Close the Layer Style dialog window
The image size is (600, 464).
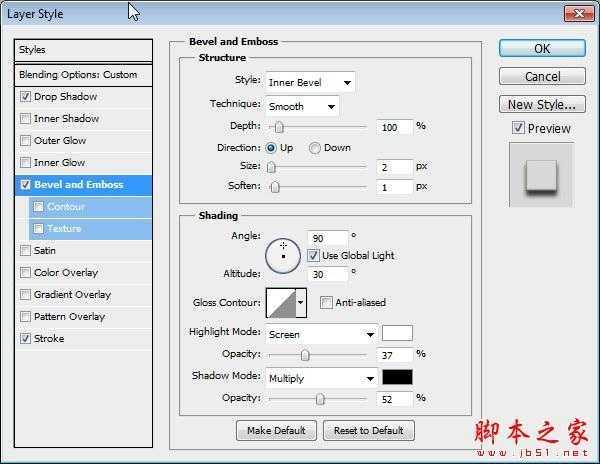tap(575, 13)
